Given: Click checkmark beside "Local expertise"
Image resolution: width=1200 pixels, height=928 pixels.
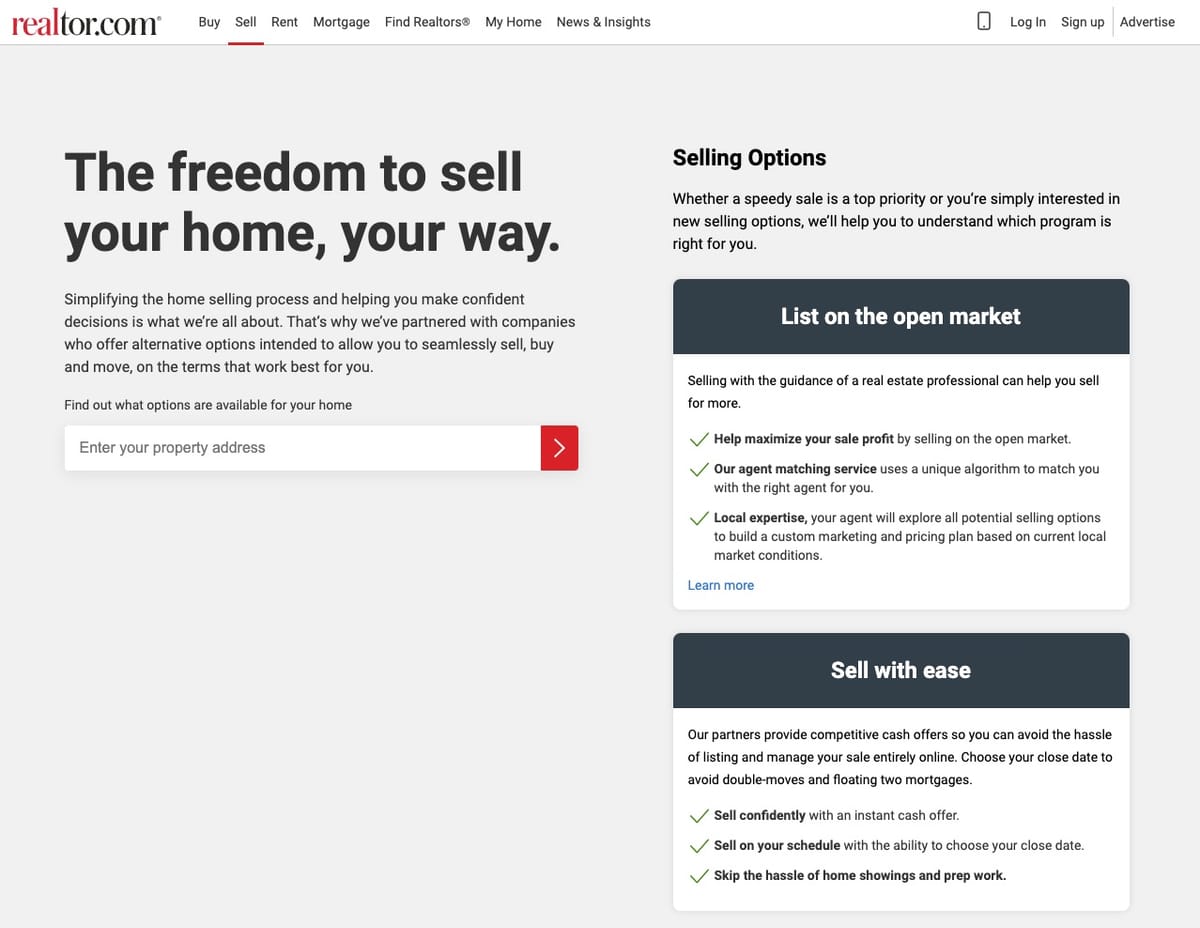Looking at the screenshot, I should (x=699, y=519).
